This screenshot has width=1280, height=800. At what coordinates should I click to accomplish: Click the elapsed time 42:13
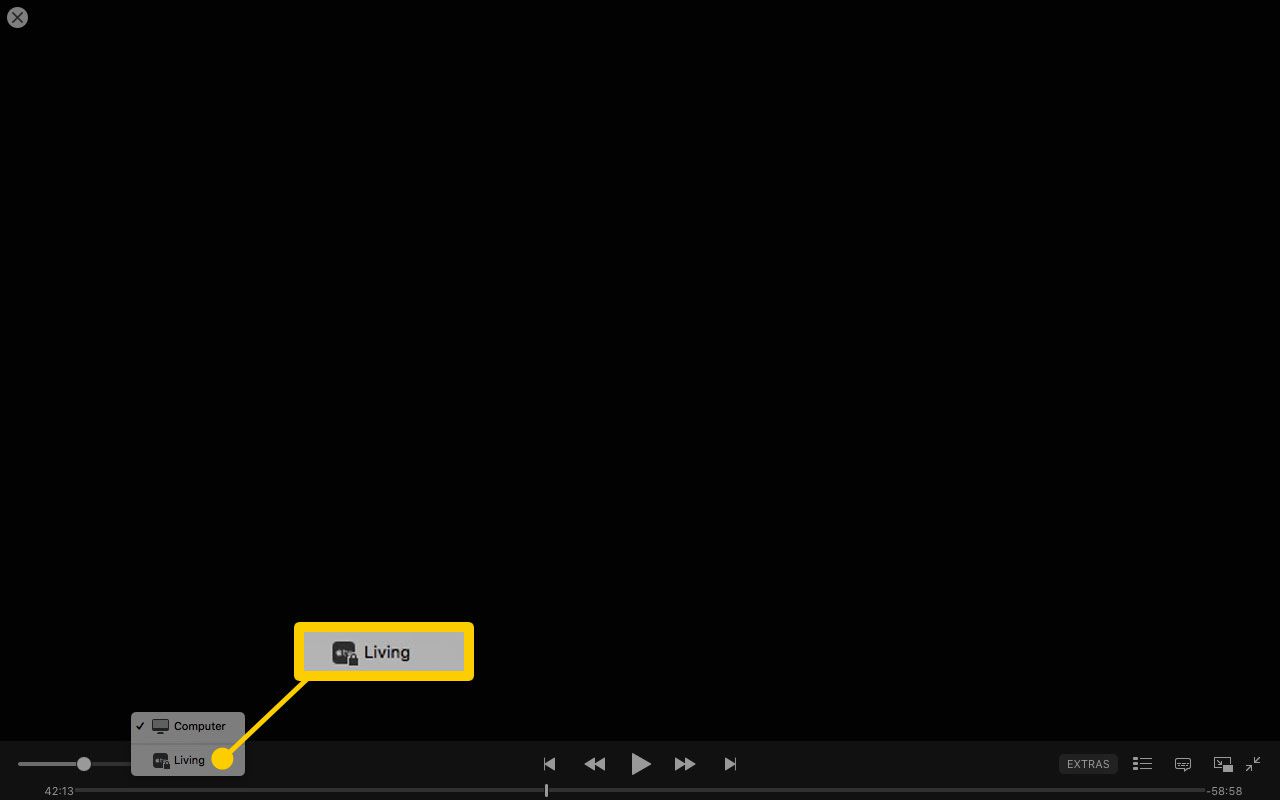(x=59, y=791)
